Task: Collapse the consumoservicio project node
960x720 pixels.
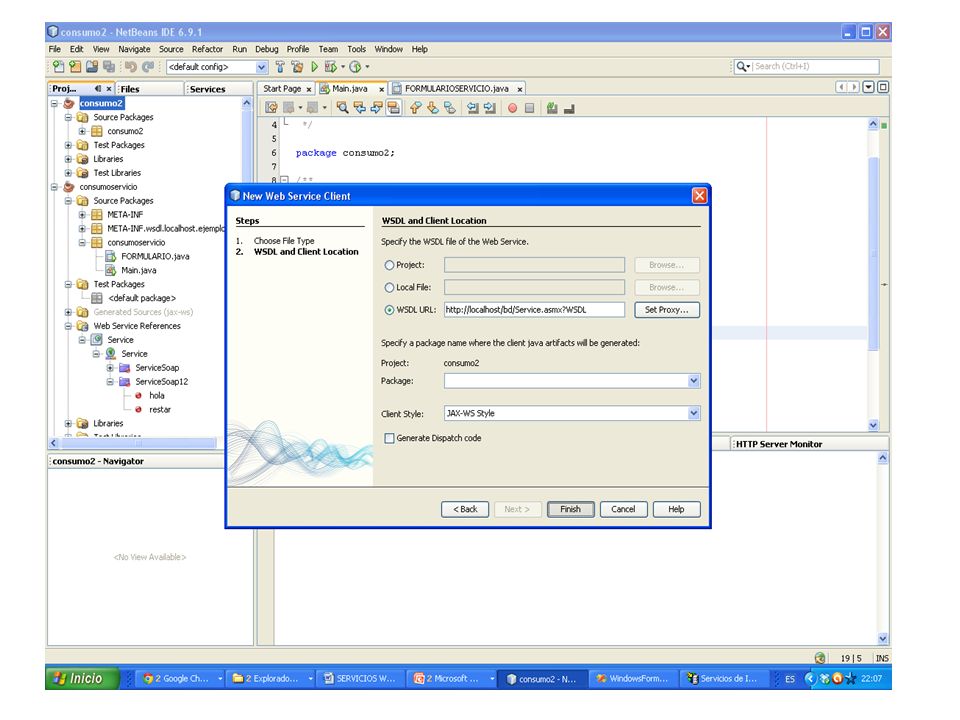Action: (x=54, y=187)
